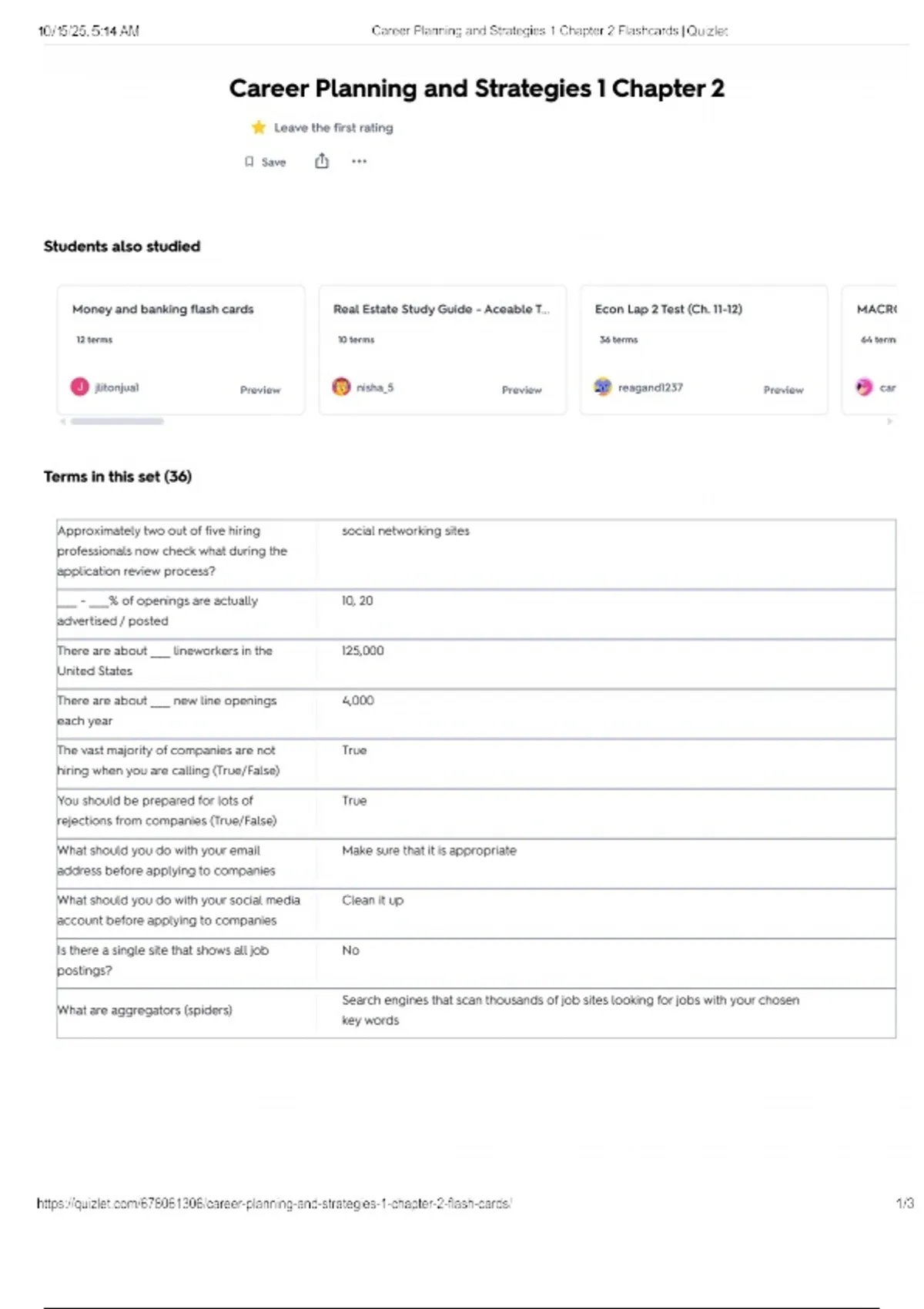Open the share icon next to Save
924x1309 pixels.
point(322,161)
